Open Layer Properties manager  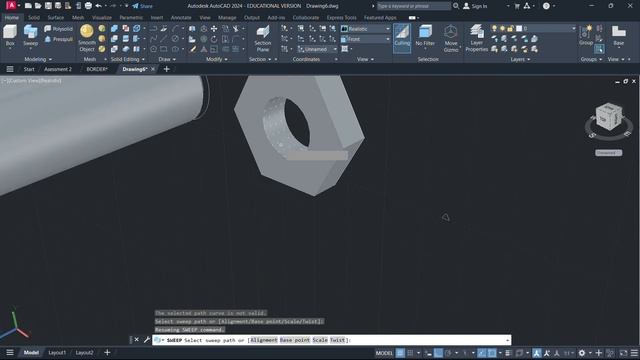tap(476, 38)
